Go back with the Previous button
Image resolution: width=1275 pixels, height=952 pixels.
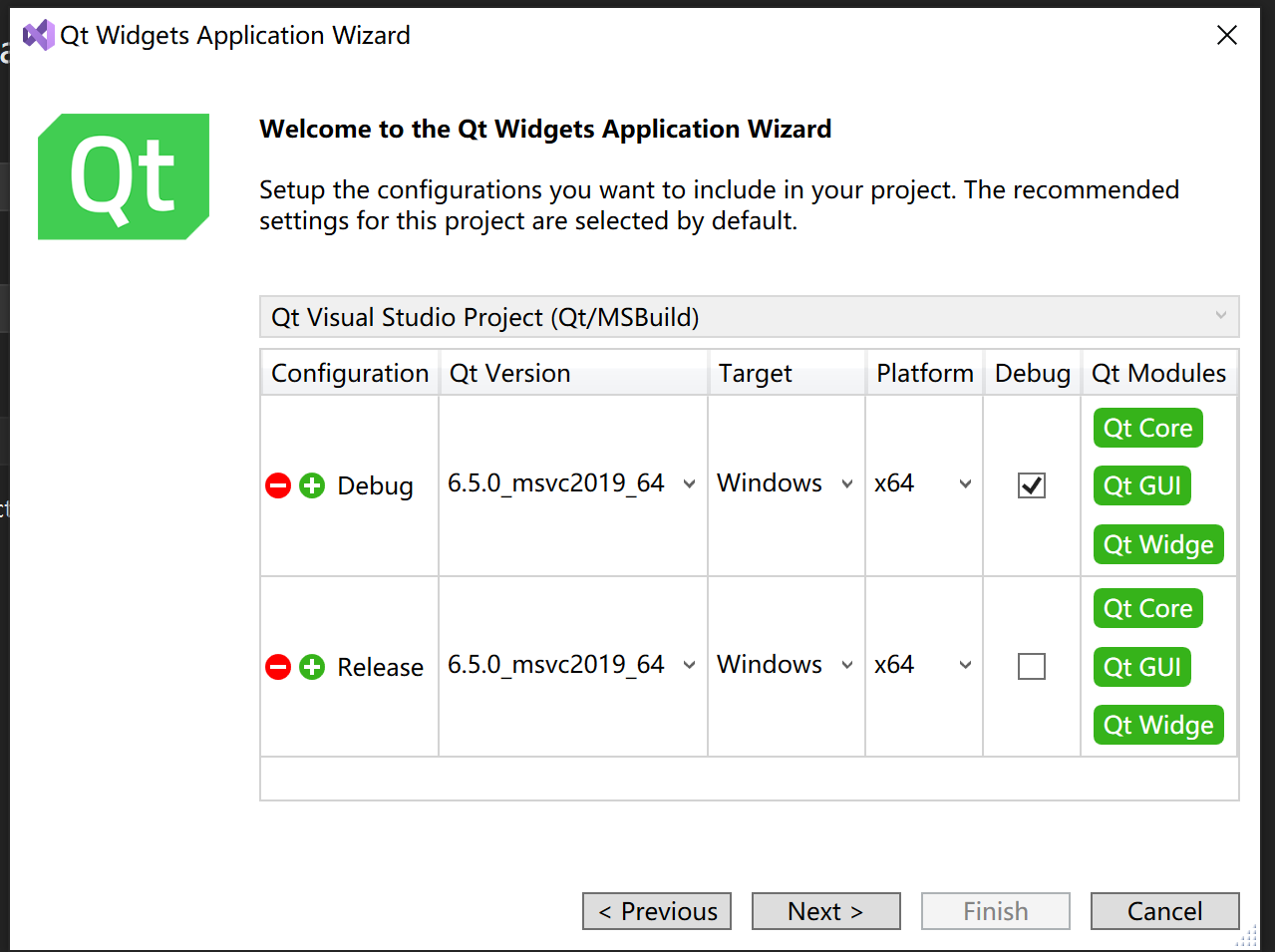[x=657, y=911]
